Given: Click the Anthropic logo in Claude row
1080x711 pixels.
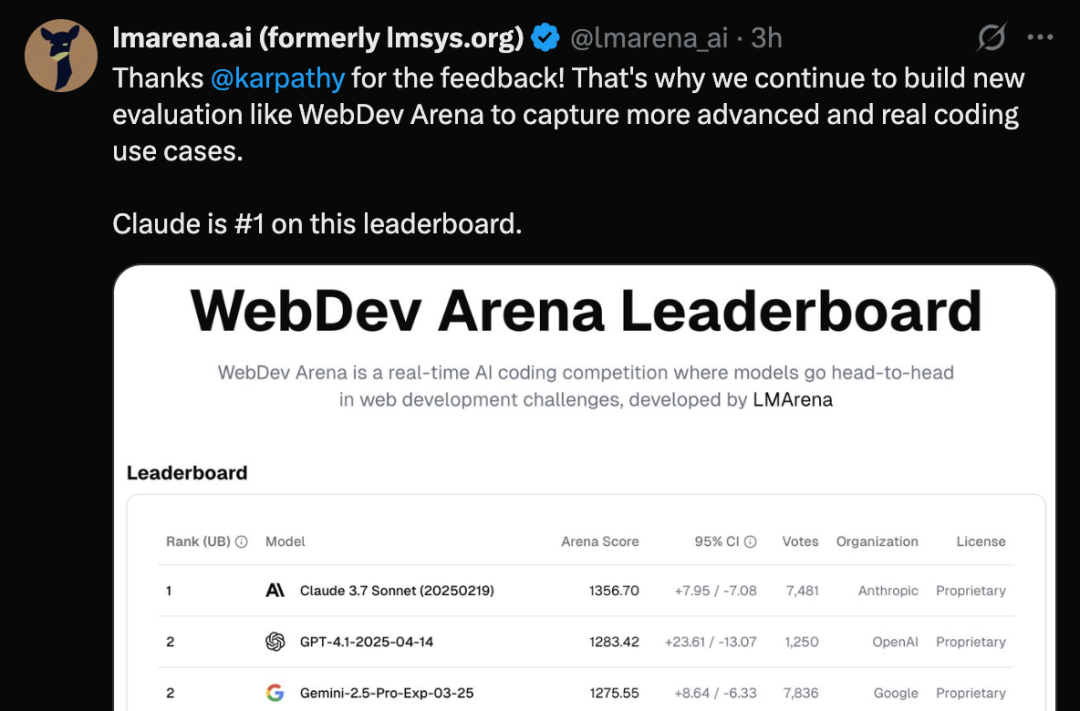Looking at the screenshot, I should (275, 590).
